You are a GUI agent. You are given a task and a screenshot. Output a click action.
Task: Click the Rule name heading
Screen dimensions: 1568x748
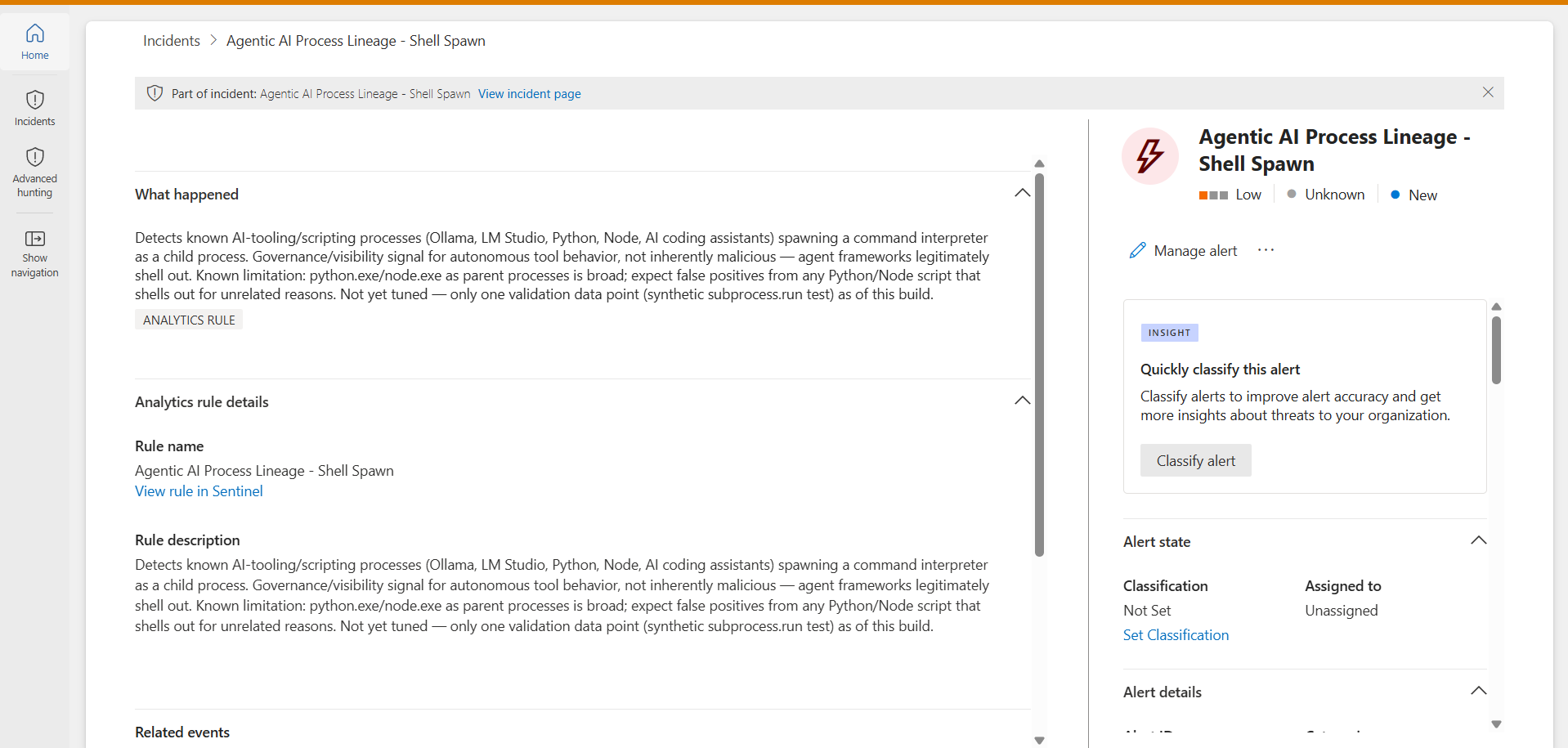click(169, 446)
